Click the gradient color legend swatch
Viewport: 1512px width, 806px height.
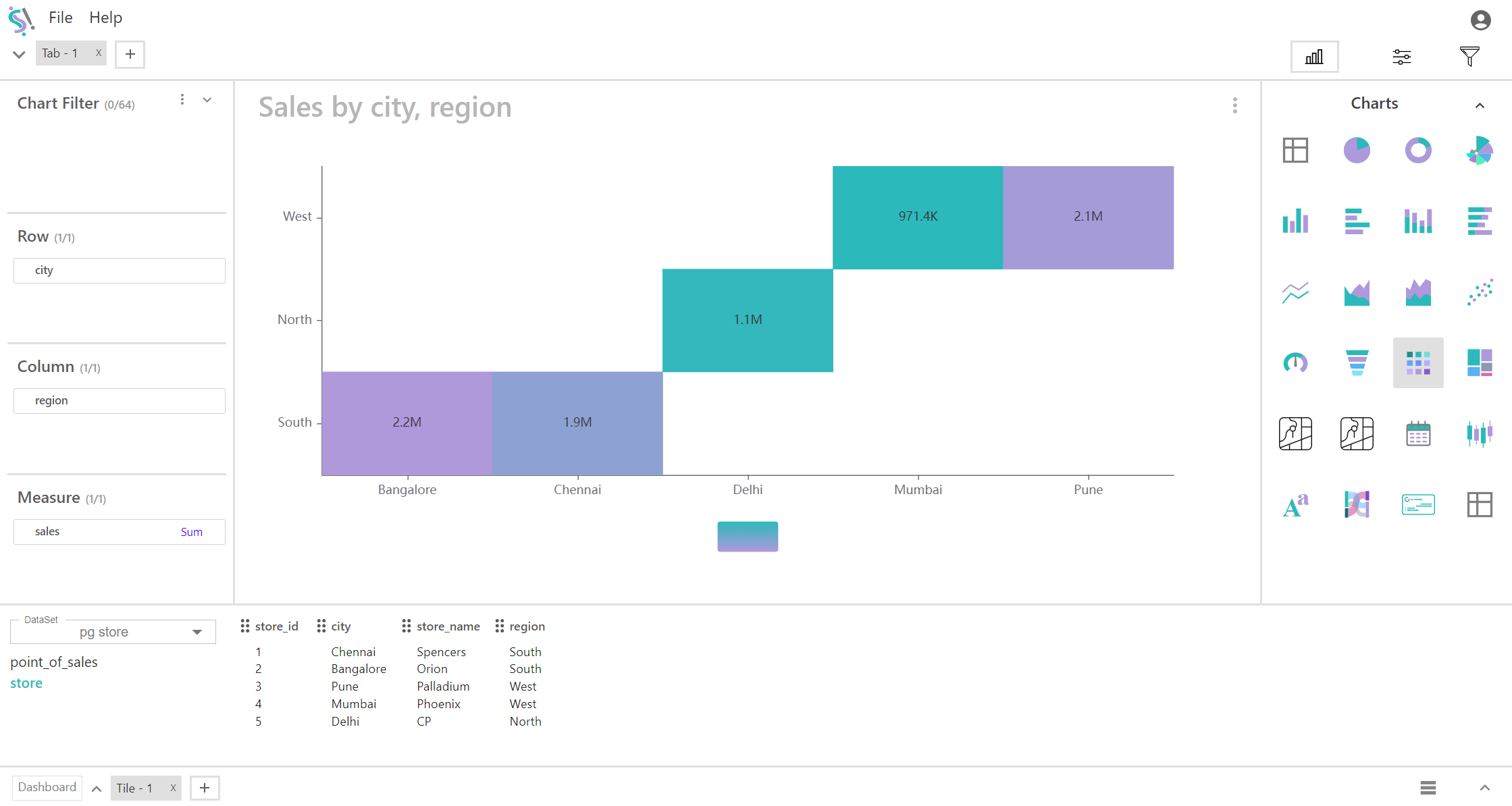click(x=747, y=536)
